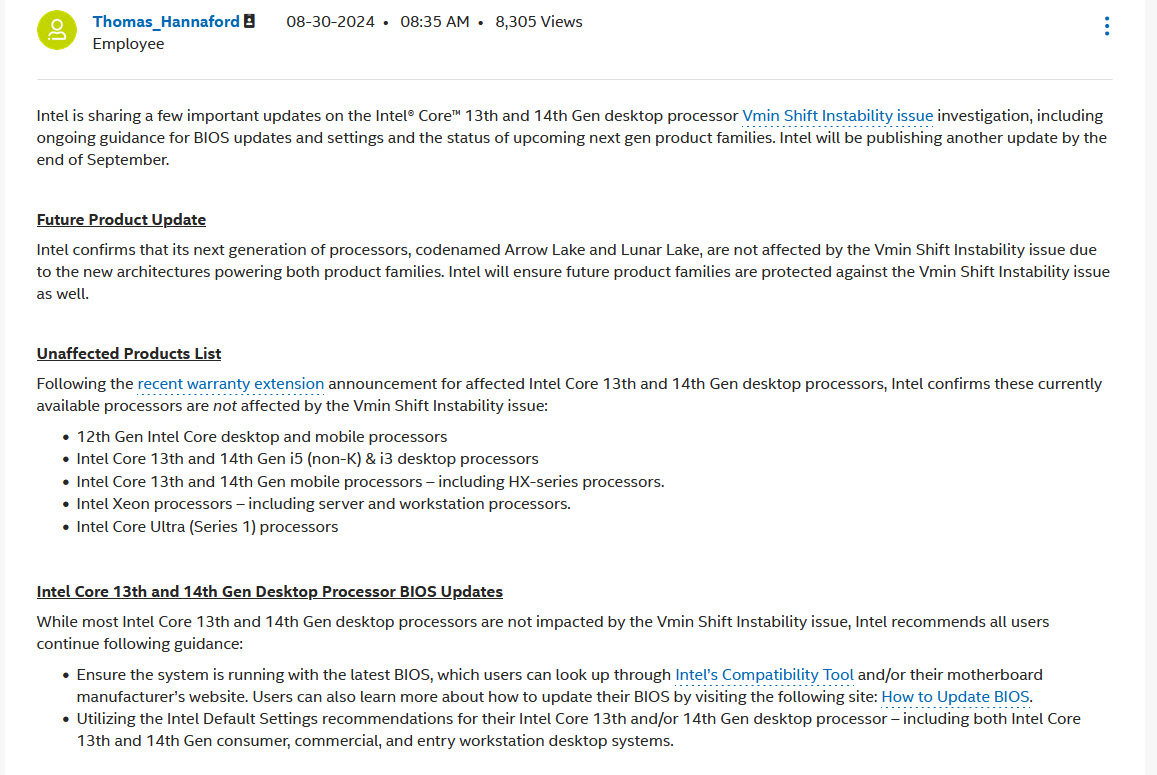
Task: Open Thomas_Hannaford's profile link
Action: coord(166,21)
